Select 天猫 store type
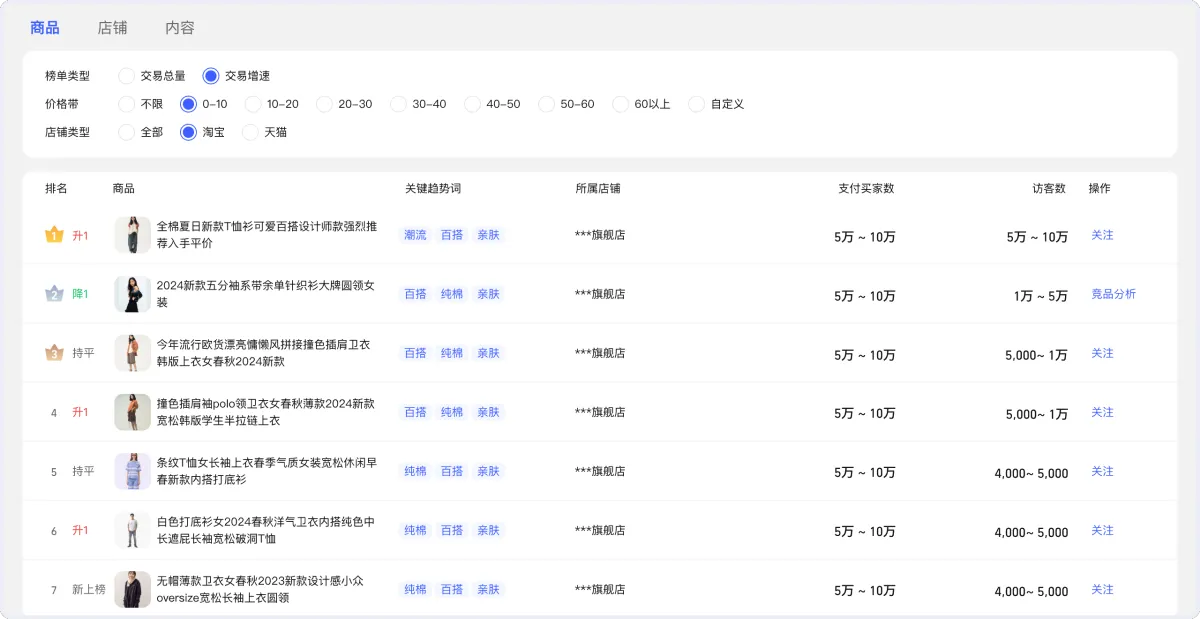The width and height of the screenshot is (1200, 619). 250,132
